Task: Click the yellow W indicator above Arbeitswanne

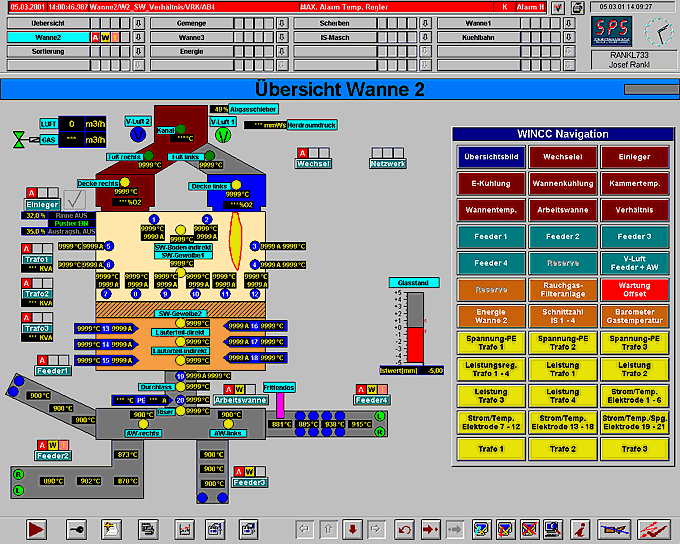Action: (x=239, y=389)
